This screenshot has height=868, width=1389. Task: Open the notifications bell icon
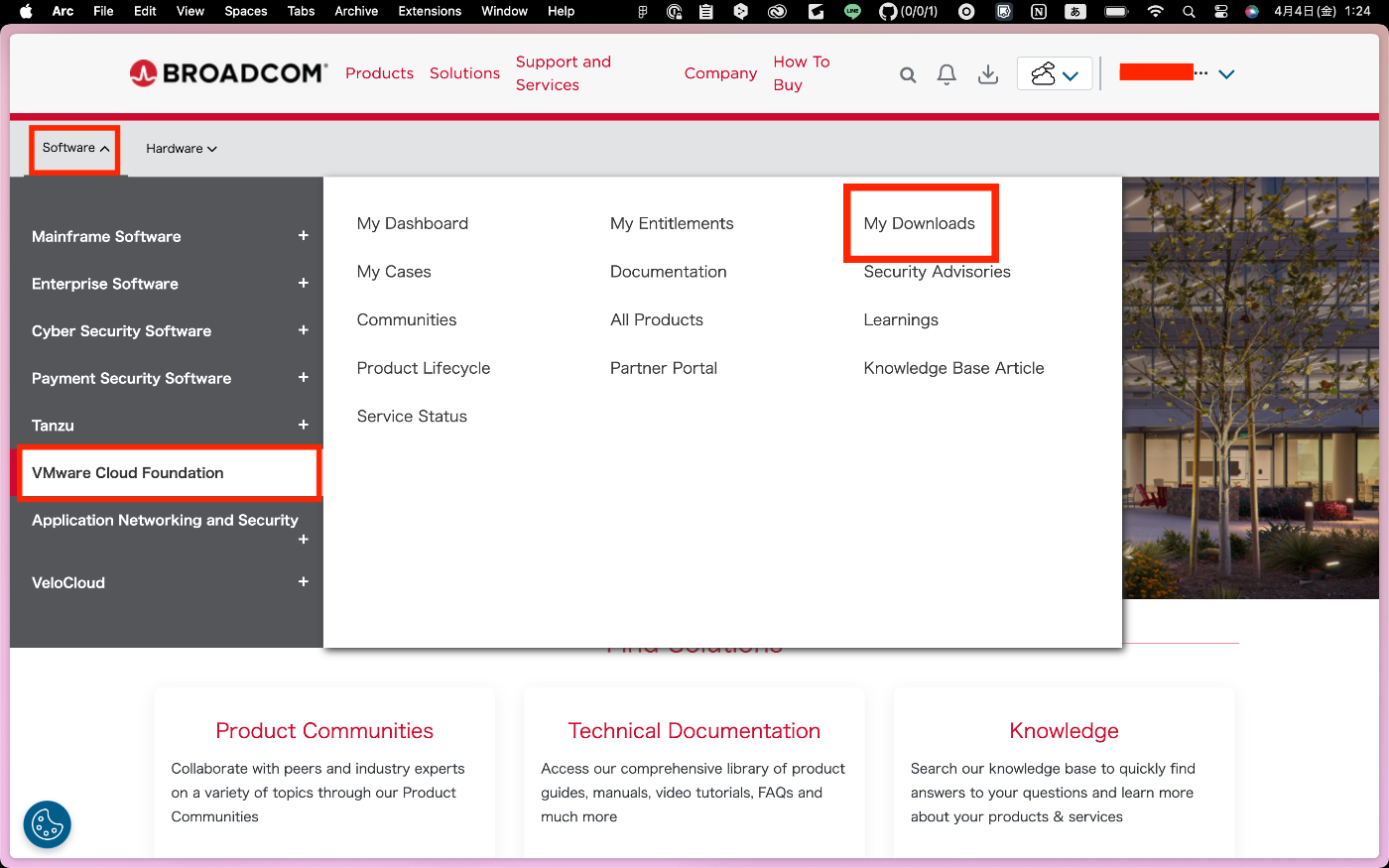(947, 74)
